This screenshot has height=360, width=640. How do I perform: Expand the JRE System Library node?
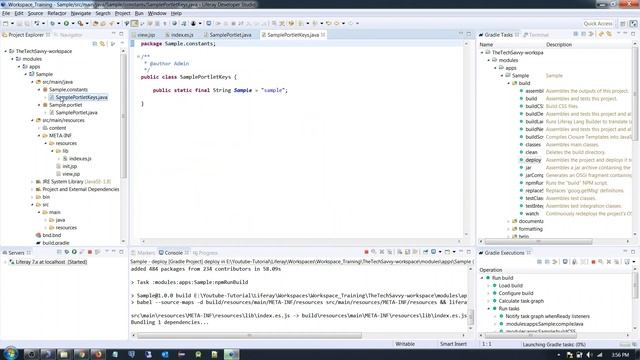click(x=32, y=182)
